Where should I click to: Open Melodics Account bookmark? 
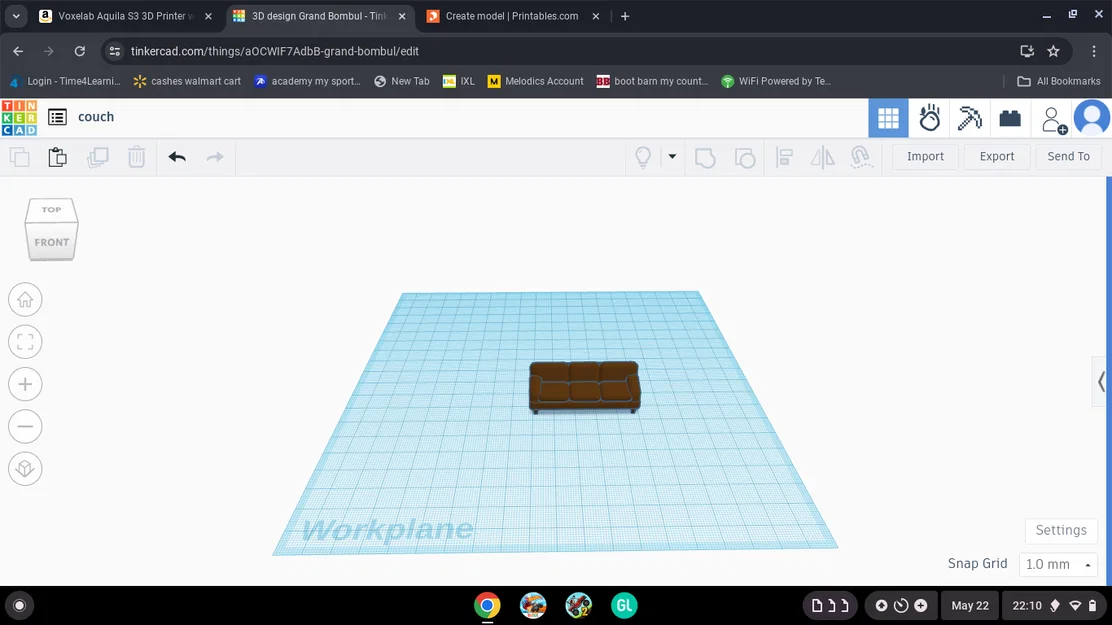pyautogui.click(x=535, y=82)
